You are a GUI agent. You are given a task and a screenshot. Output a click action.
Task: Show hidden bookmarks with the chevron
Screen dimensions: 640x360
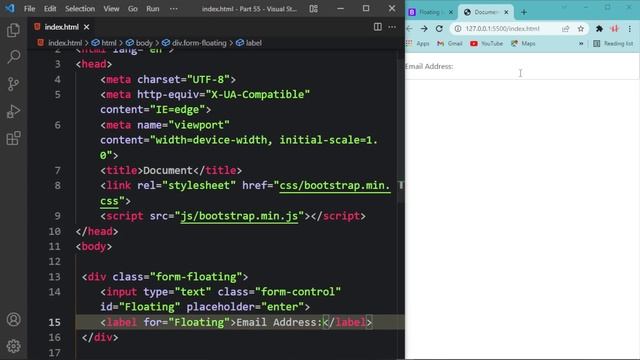pyautogui.click(x=581, y=43)
